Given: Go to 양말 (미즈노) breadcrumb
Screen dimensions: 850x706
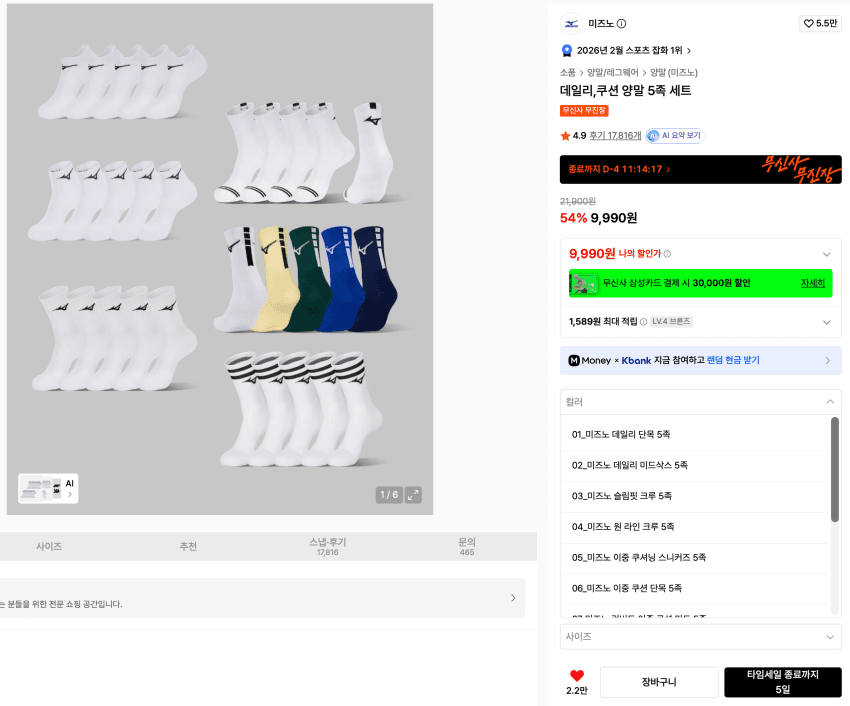Looking at the screenshot, I should [674, 73].
